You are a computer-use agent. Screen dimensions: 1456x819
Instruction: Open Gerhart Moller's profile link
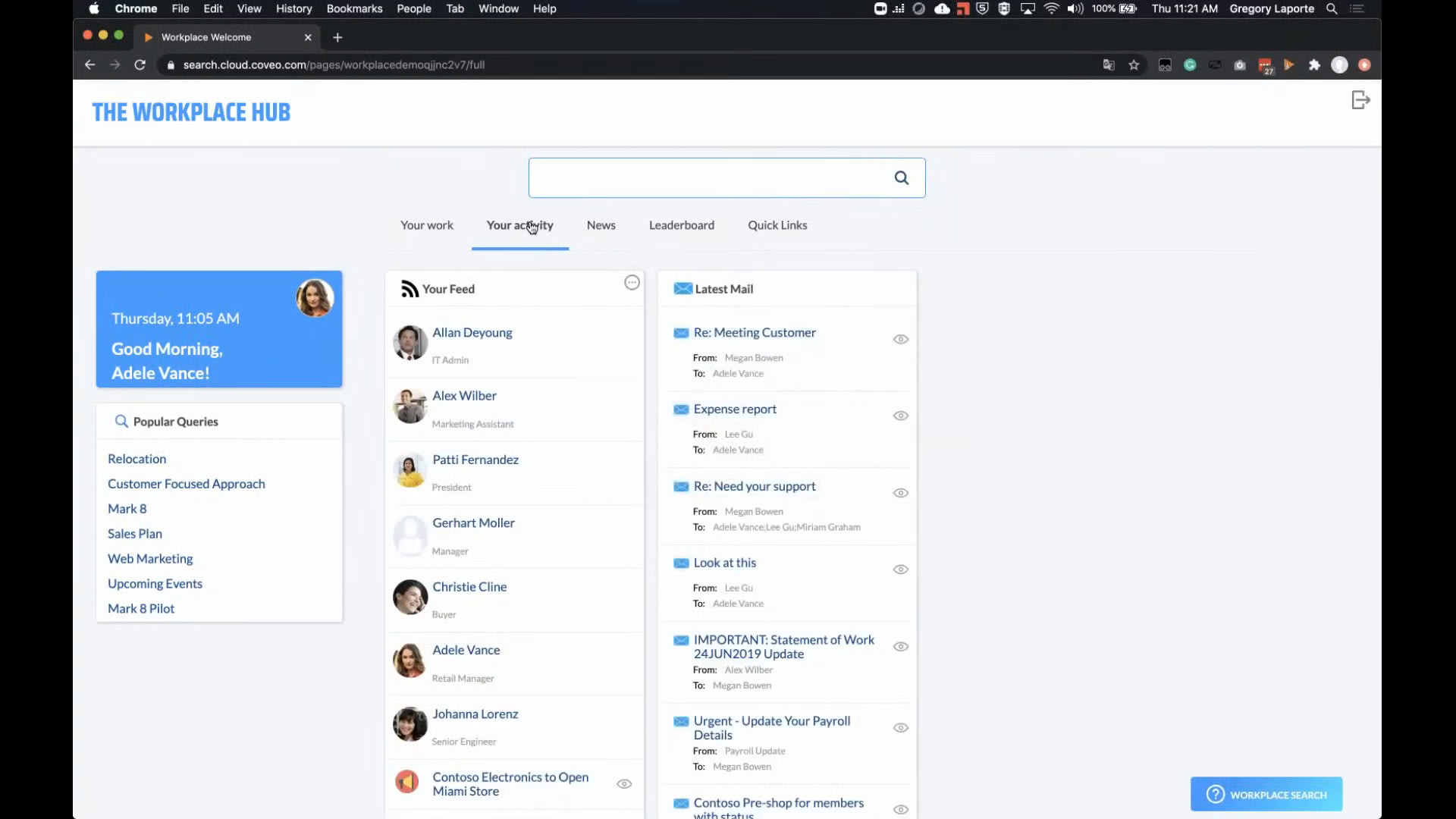pos(473,523)
